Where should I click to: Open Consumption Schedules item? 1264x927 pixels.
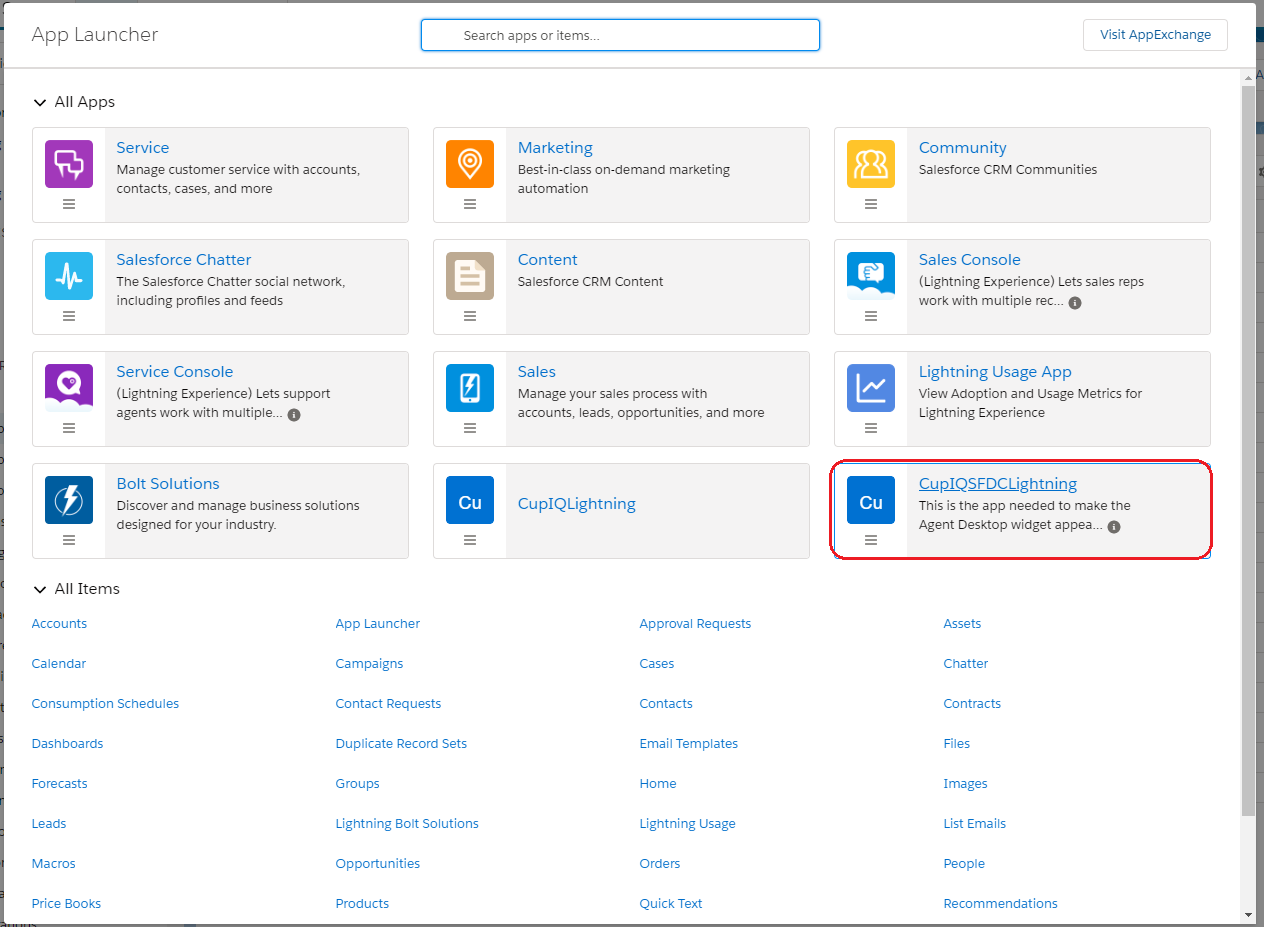point(105,703)
